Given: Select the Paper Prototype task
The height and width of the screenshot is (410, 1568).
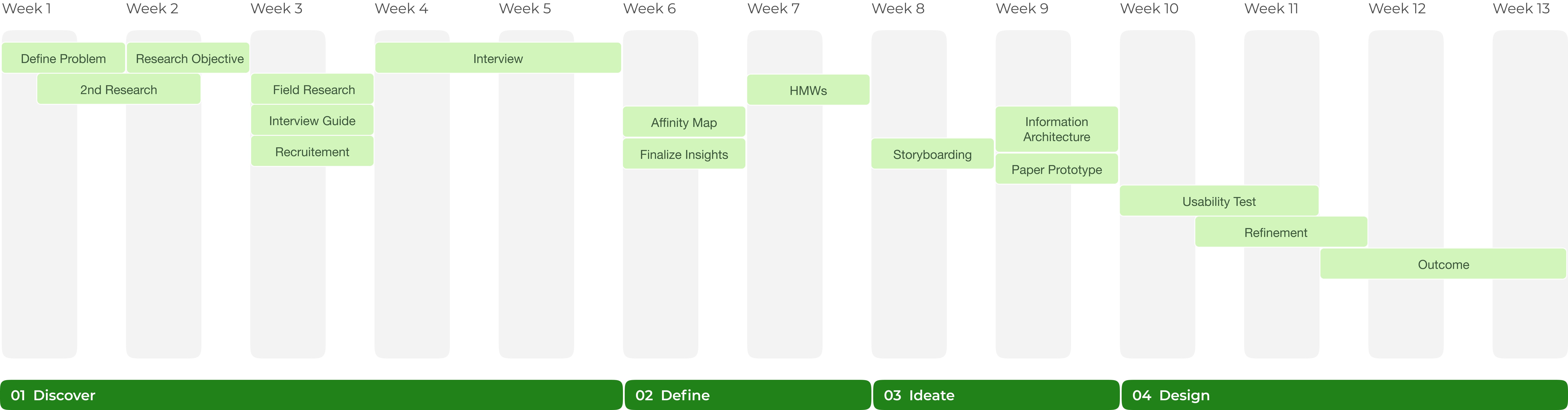Looking at the screenshot, I should 1057,169.
